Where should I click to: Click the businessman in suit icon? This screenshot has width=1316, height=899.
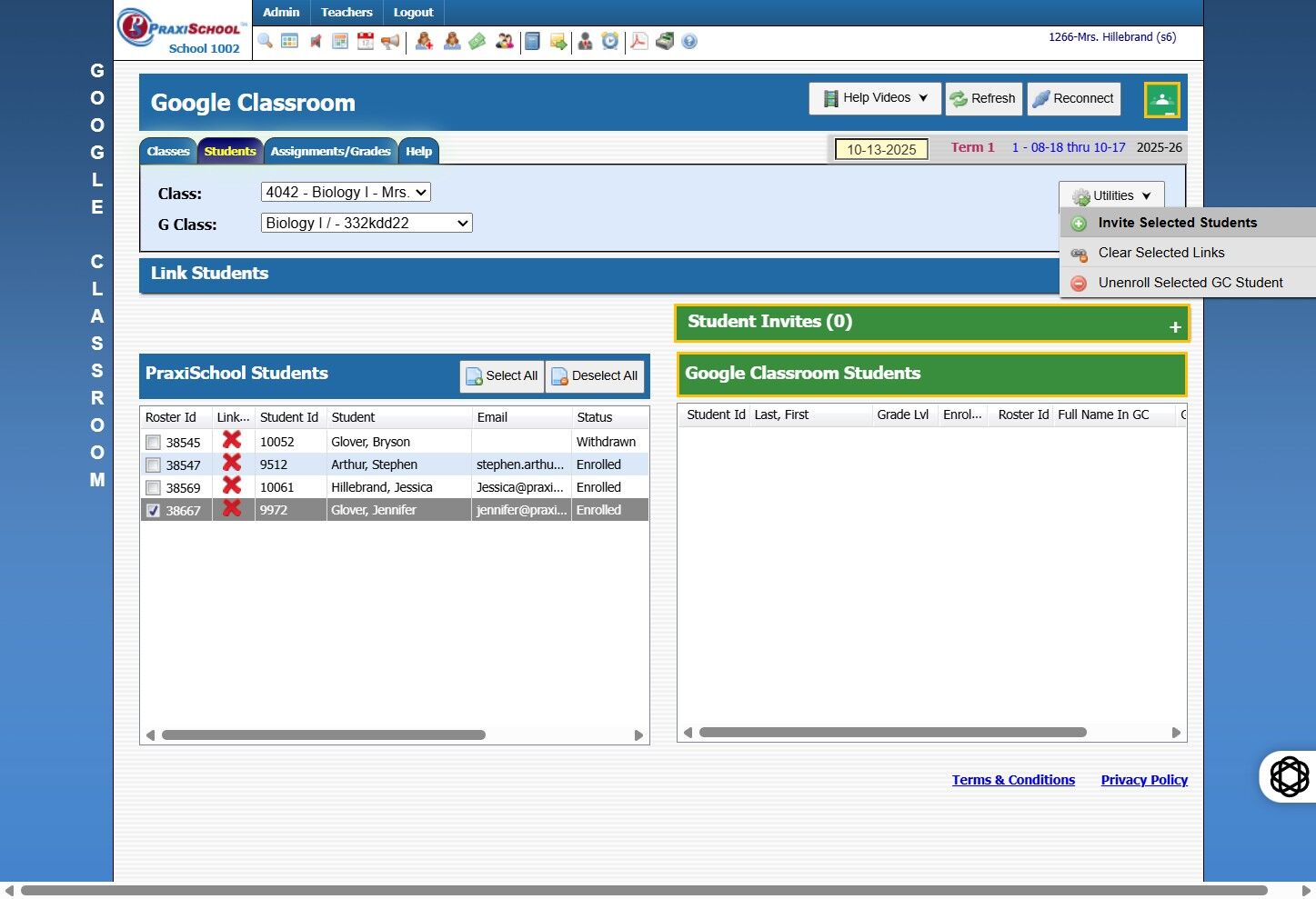pyautogui.click(x=585, y=41)
